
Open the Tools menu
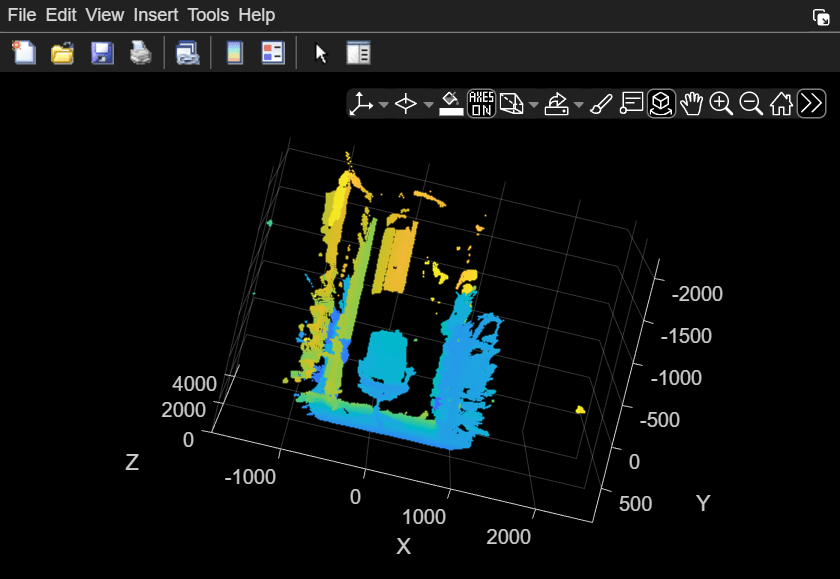click(x=207, y=15)
